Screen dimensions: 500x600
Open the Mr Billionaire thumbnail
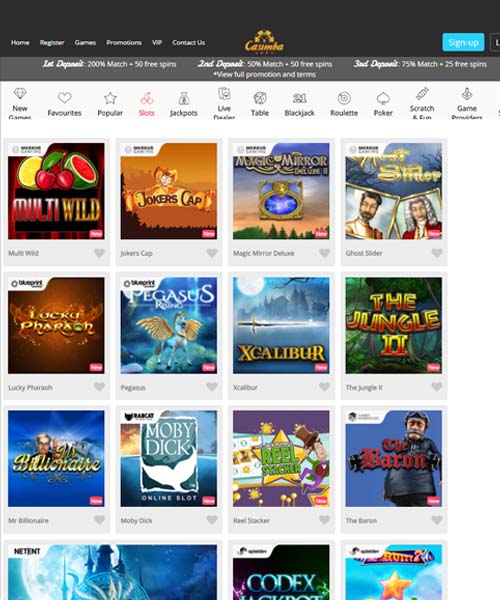[x=56, y=458]
